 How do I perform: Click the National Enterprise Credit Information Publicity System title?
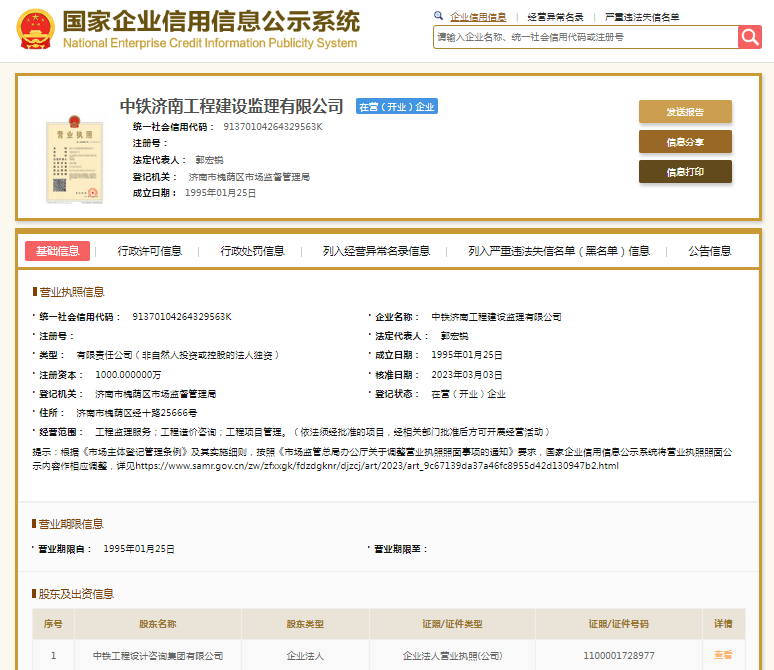(x=209, y=43)
